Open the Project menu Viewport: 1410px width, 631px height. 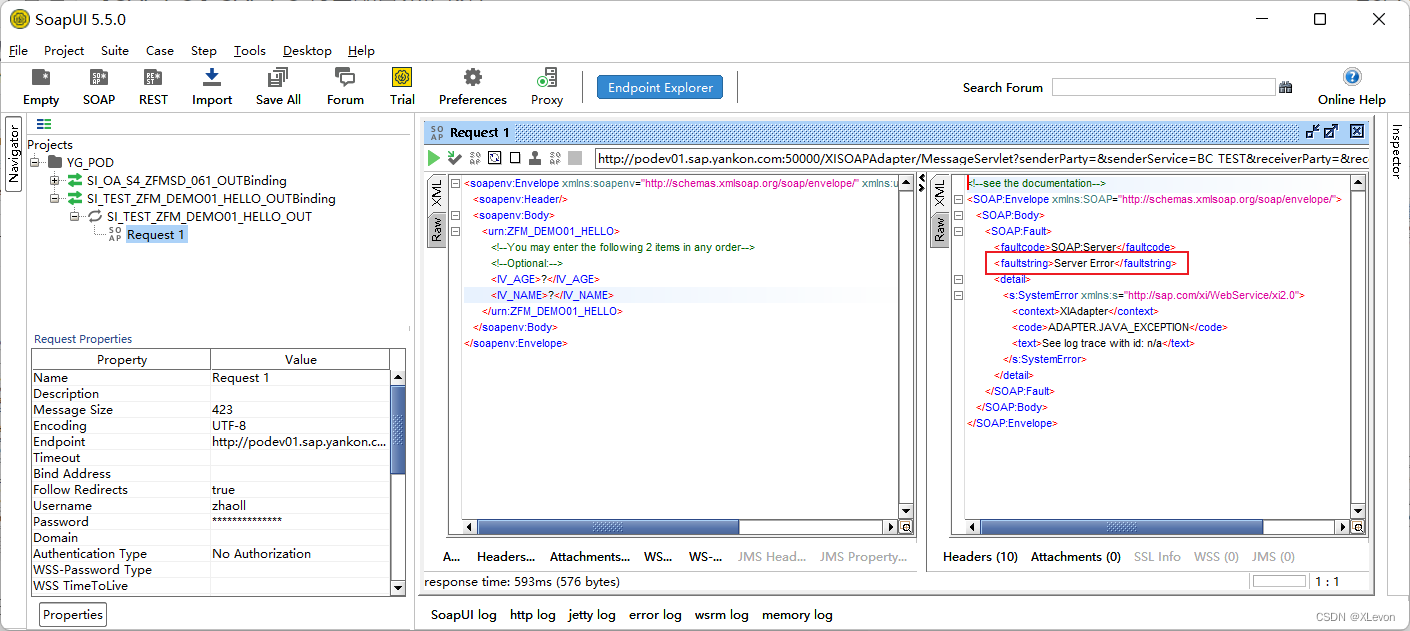click(64, 51)
